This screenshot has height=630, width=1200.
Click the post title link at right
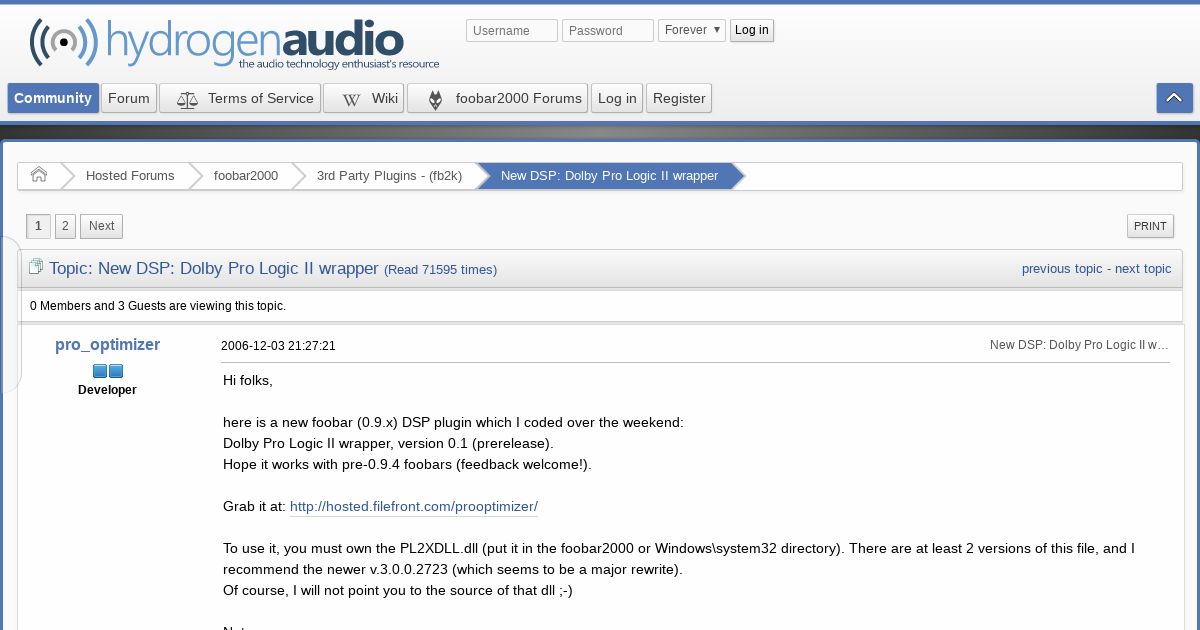pos(1079,345)
